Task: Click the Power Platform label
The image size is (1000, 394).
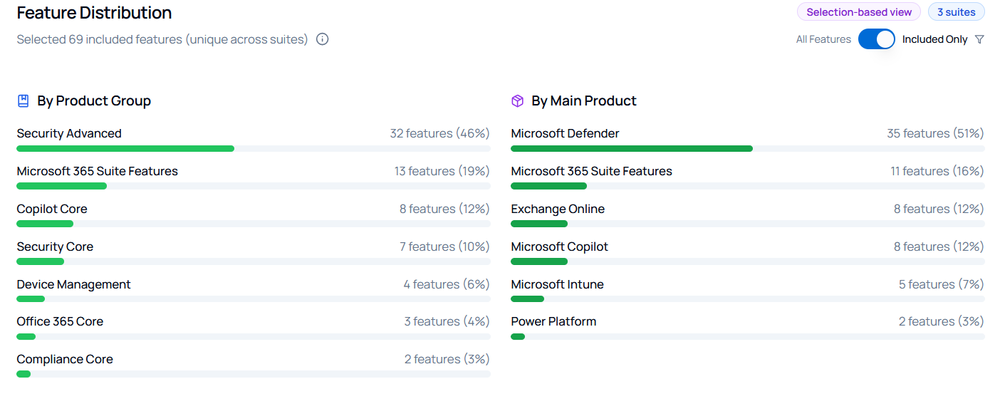Action: tap(554, 321)
